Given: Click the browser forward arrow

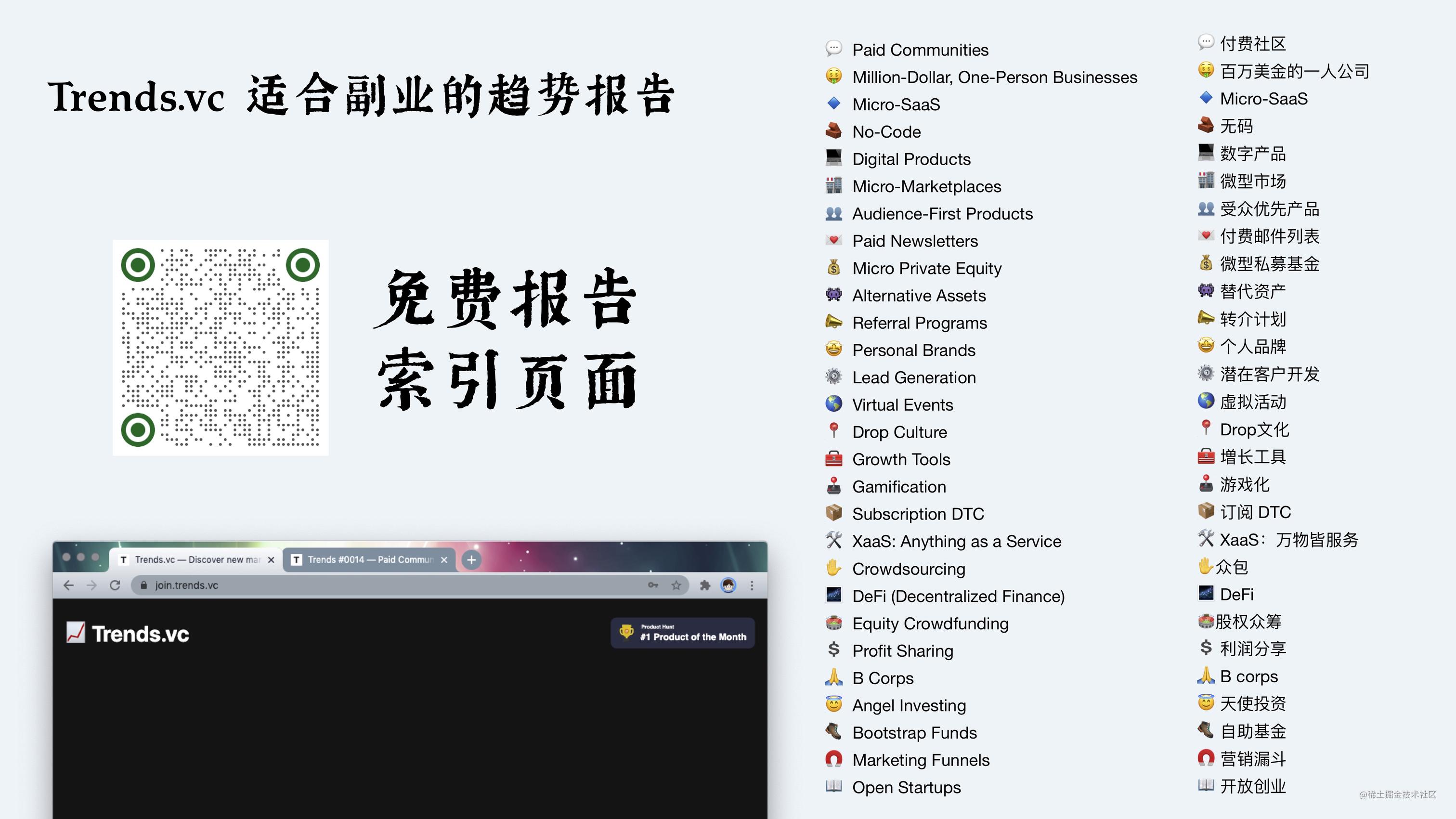Looking at the screenshot, I should pyautogui.click(x=91, y=585).
